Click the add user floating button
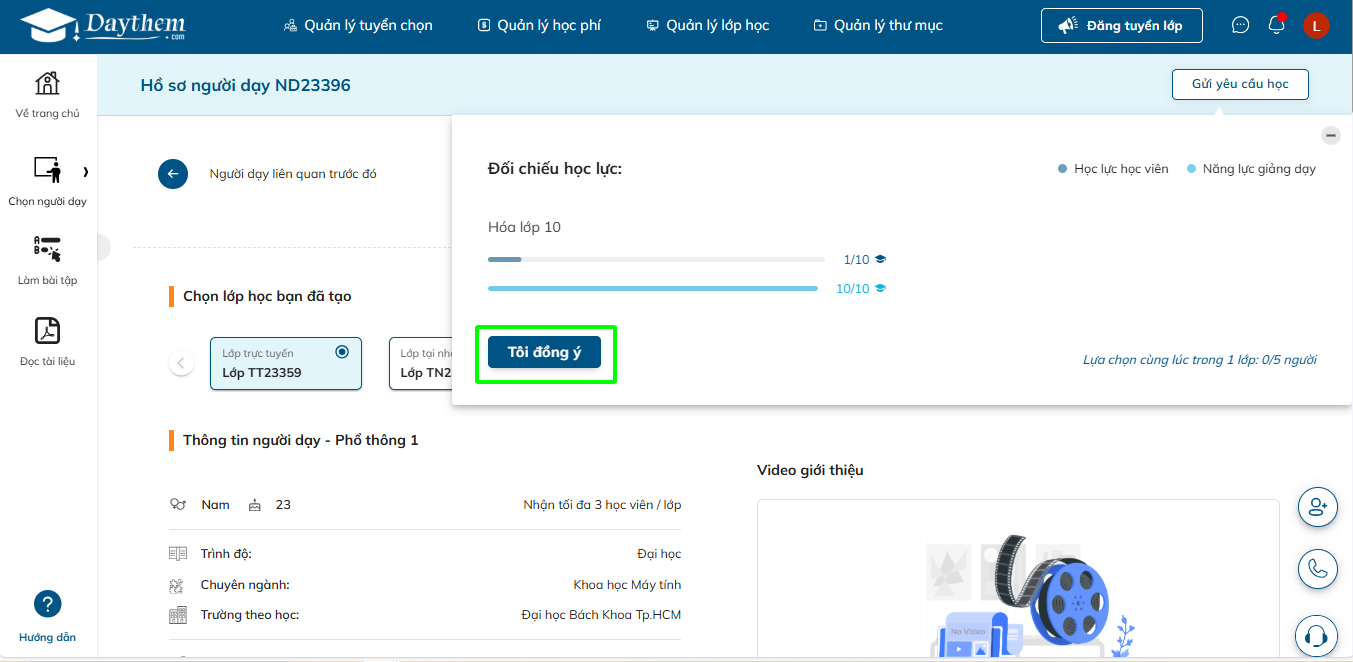This screenshot has height=662, width=1353. 1317,507
